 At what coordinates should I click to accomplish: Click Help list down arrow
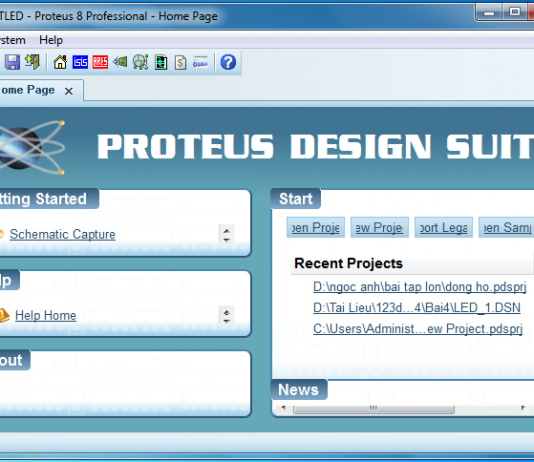point(226,320)
